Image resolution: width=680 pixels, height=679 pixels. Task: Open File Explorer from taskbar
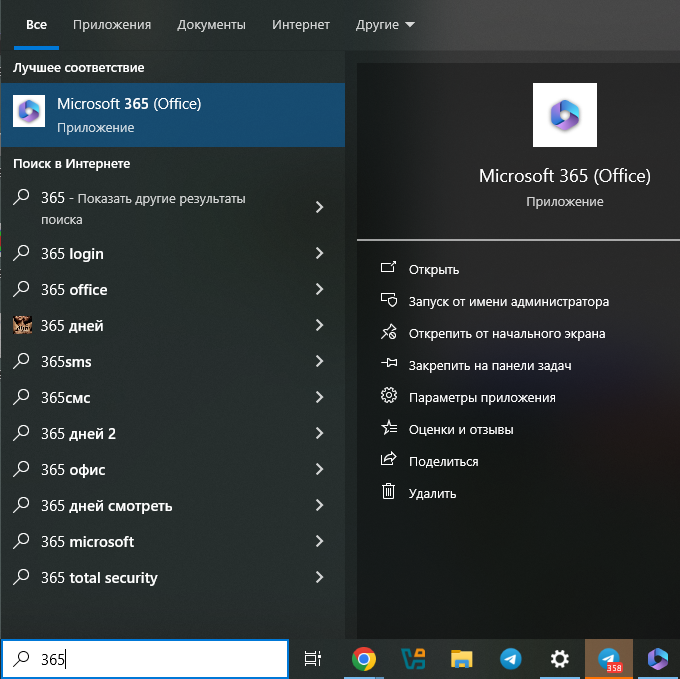click(461, 659)
